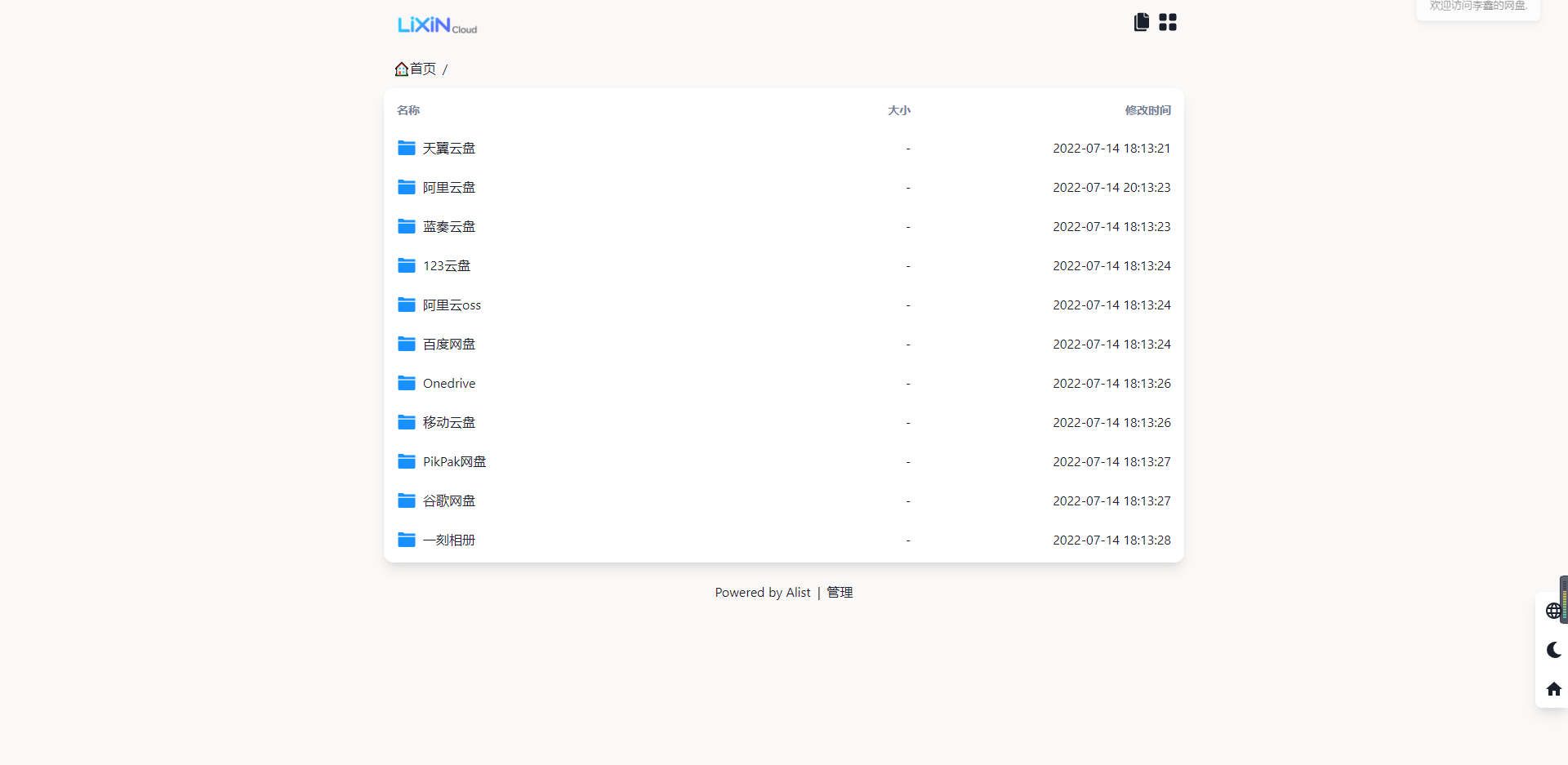
Task: Click modified time in 移动云盘 row
Action: [x=1111, y=423]
